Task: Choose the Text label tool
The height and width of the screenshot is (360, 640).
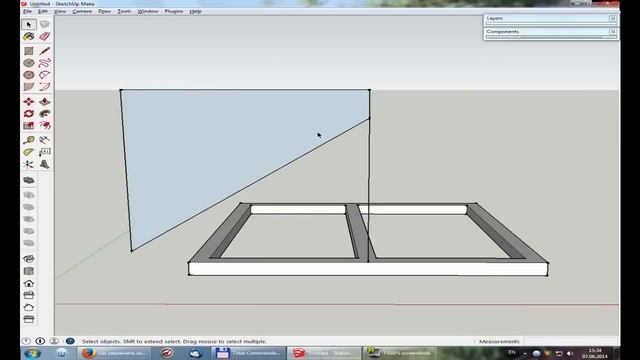Action: 44,152
